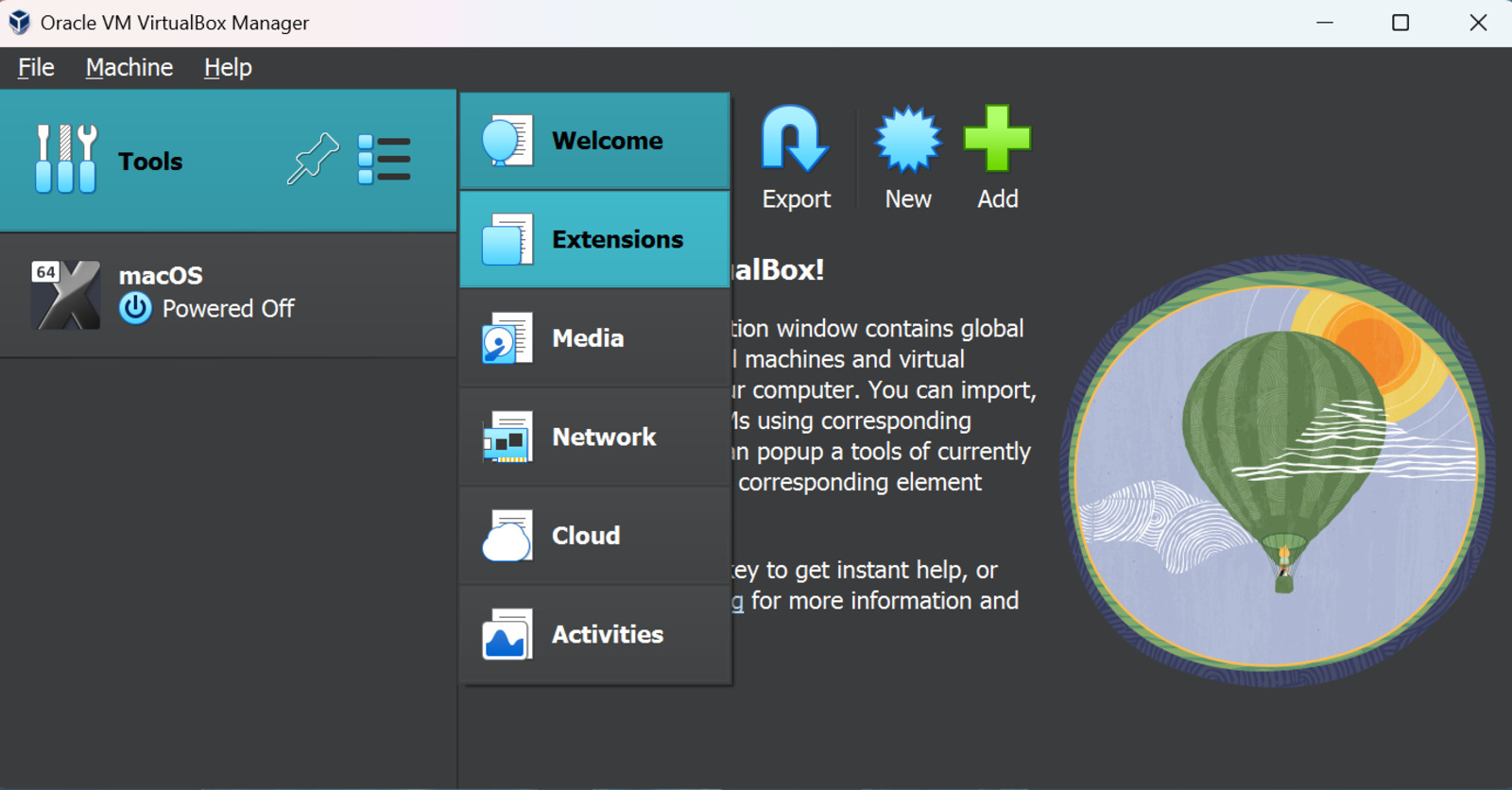Minimize the VirtualBox Manager window
This screenshot has width=1512, height=790.
pyautogui.click(x=1325, y=23)
